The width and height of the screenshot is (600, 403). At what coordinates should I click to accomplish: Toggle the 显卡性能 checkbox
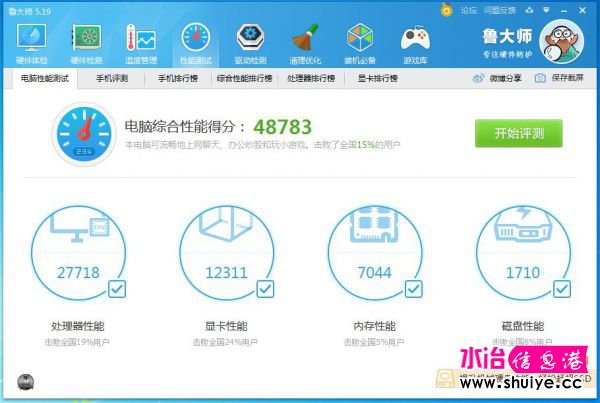265,289
